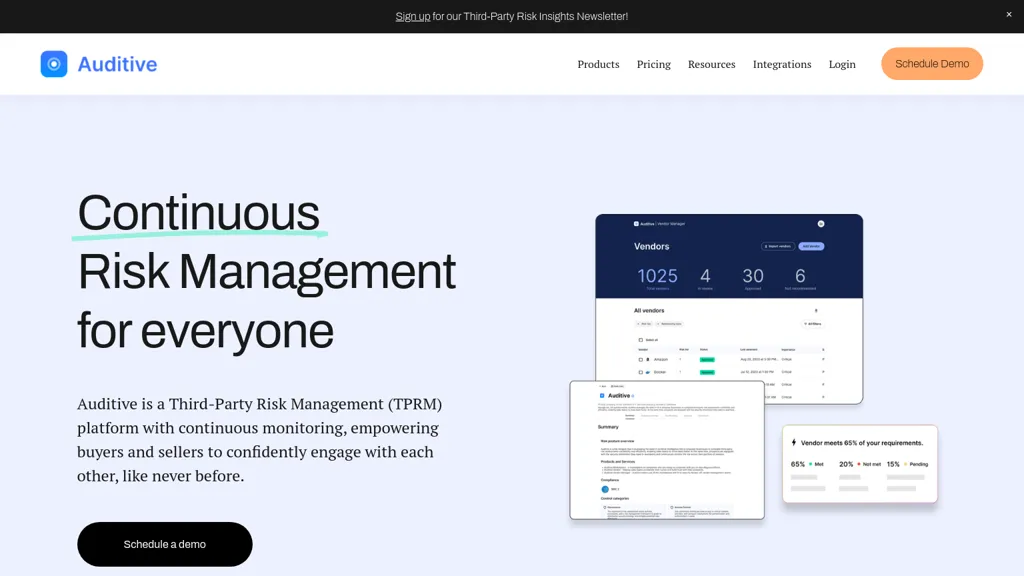The width and height of the screenshot is (1024, 576).
Task: Expand the Resources menu
Action: point(711,64)
